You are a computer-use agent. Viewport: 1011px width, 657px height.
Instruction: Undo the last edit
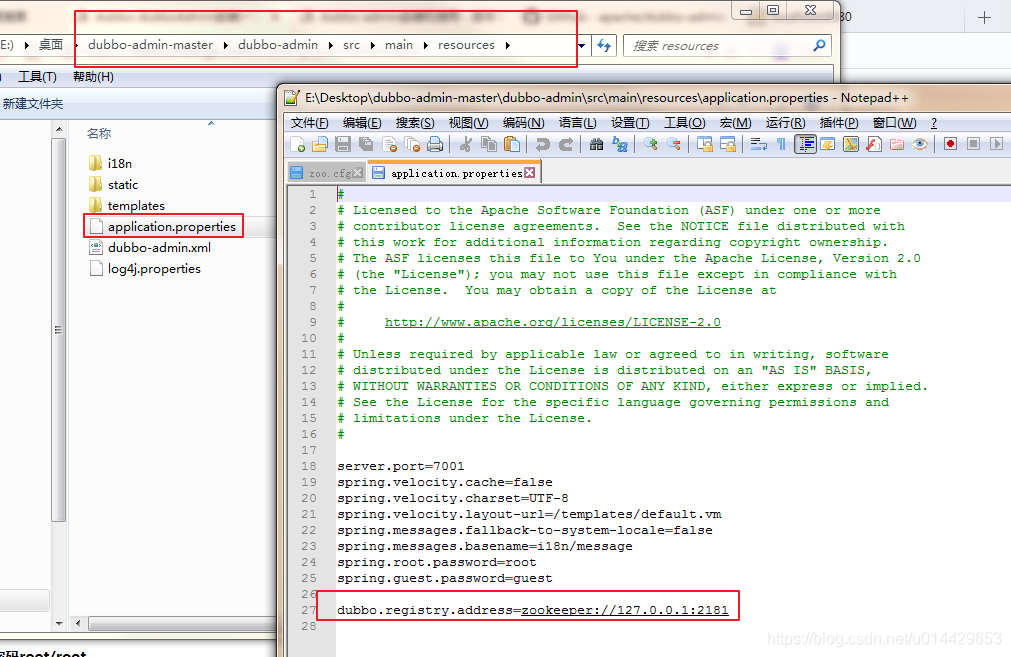[x=542, y=144]
